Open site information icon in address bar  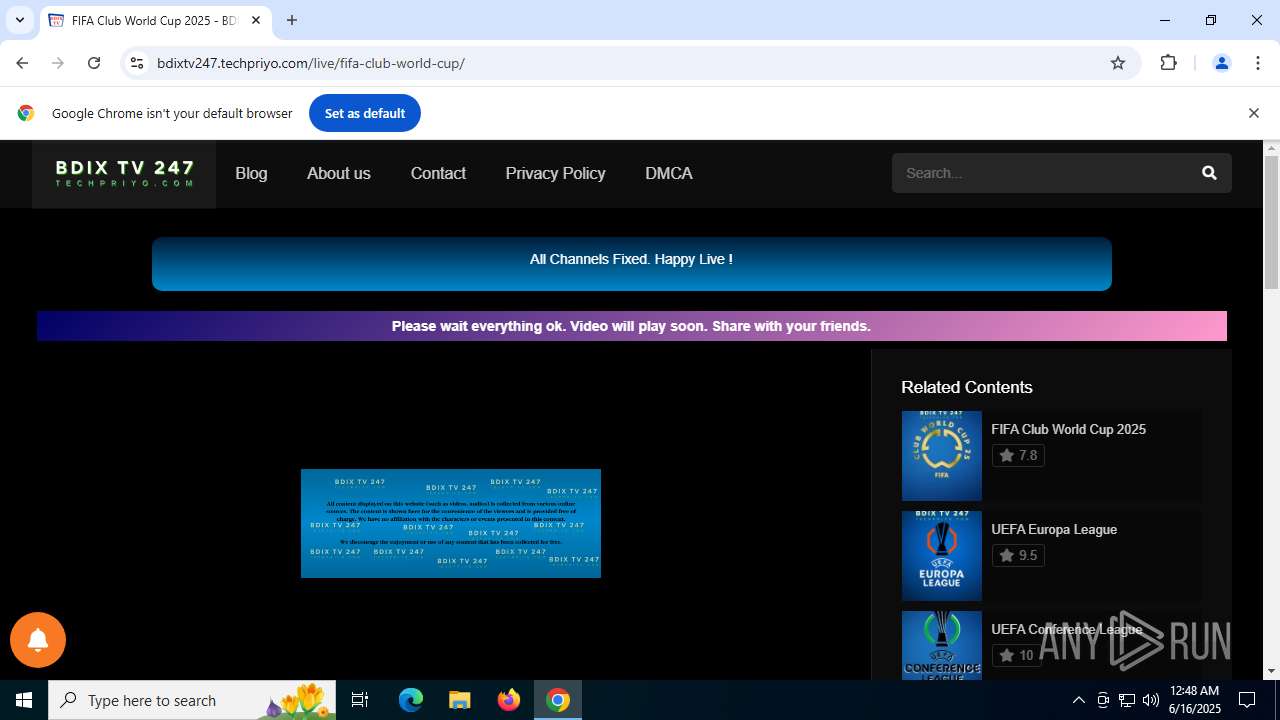(137, 63)
